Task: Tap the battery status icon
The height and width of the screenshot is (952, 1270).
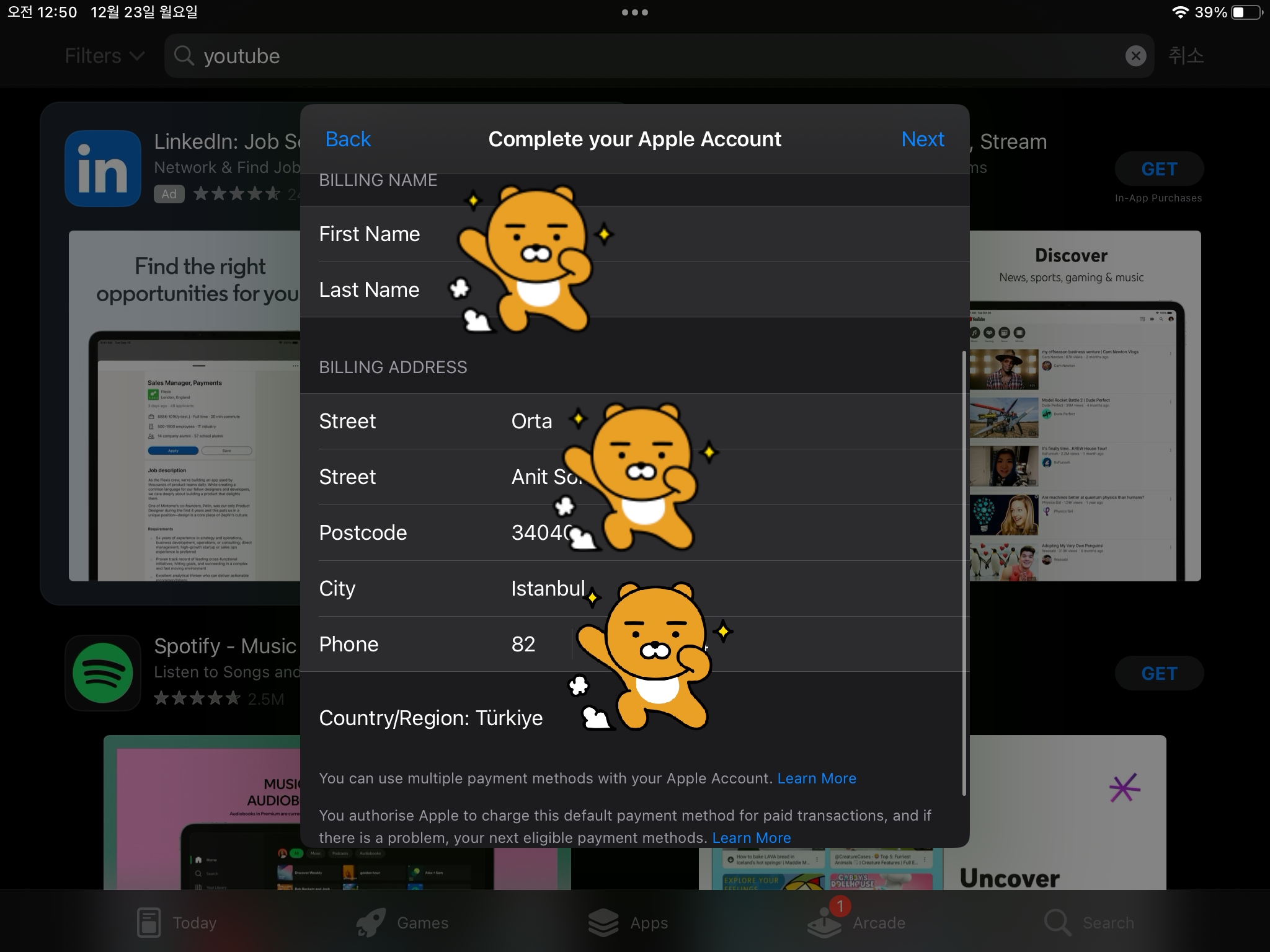Action: (x=1246, y=12)
